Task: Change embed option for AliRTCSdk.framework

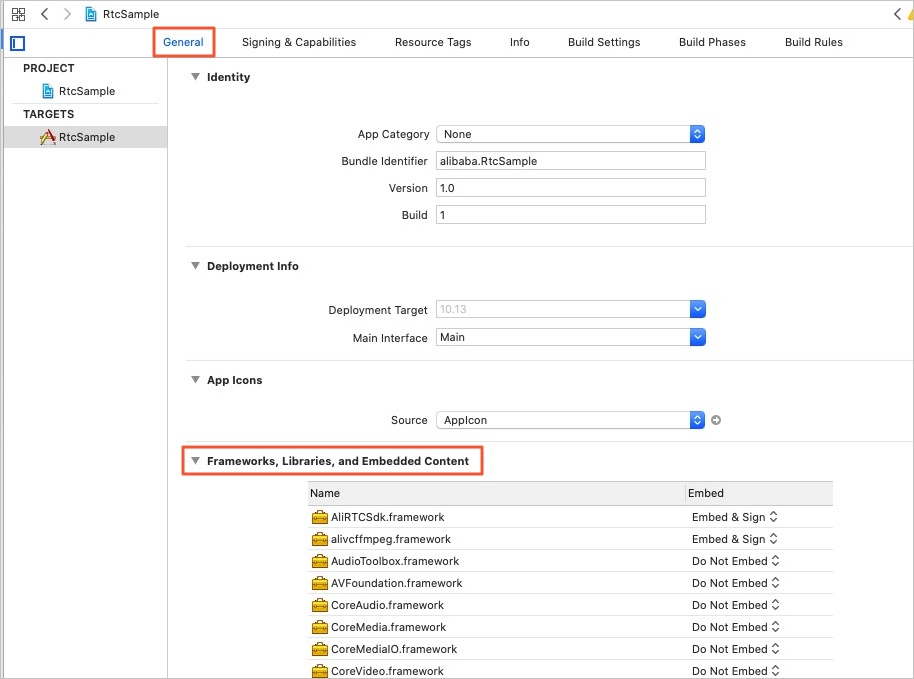Action: point(734,517)
